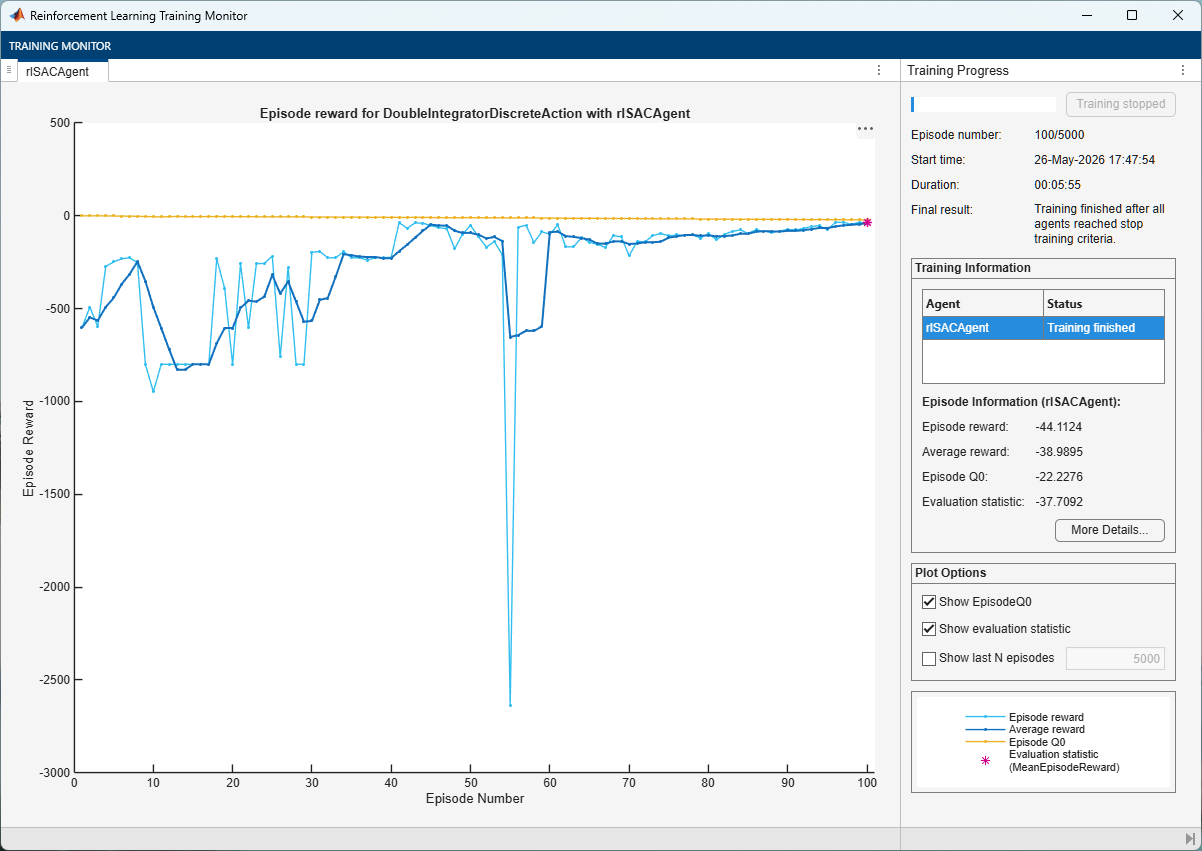This screenshot has width=1202, height=851.
Task: Click episode reward value -44.1124
Action: [1058, 427]
